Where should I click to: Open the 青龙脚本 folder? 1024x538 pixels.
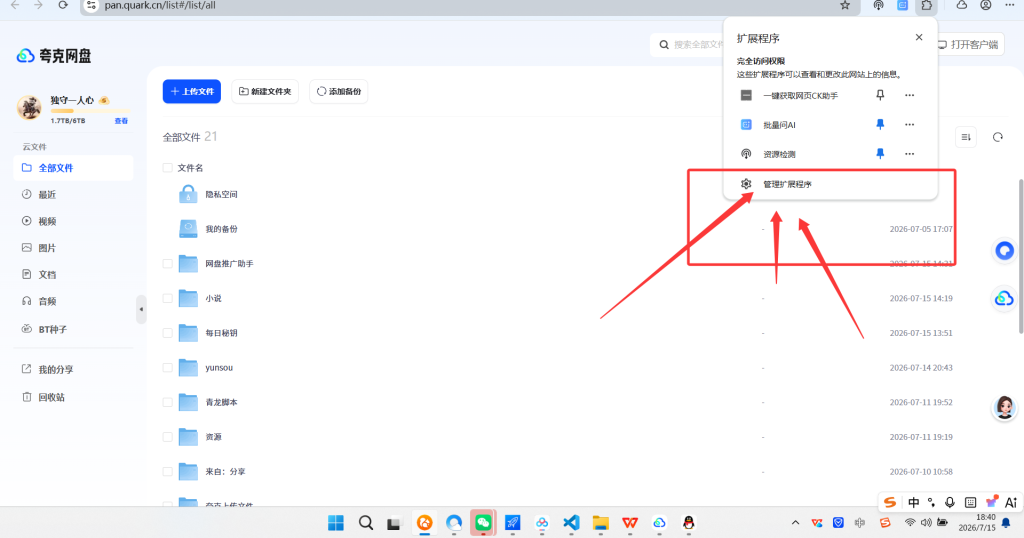coord(221,402)
